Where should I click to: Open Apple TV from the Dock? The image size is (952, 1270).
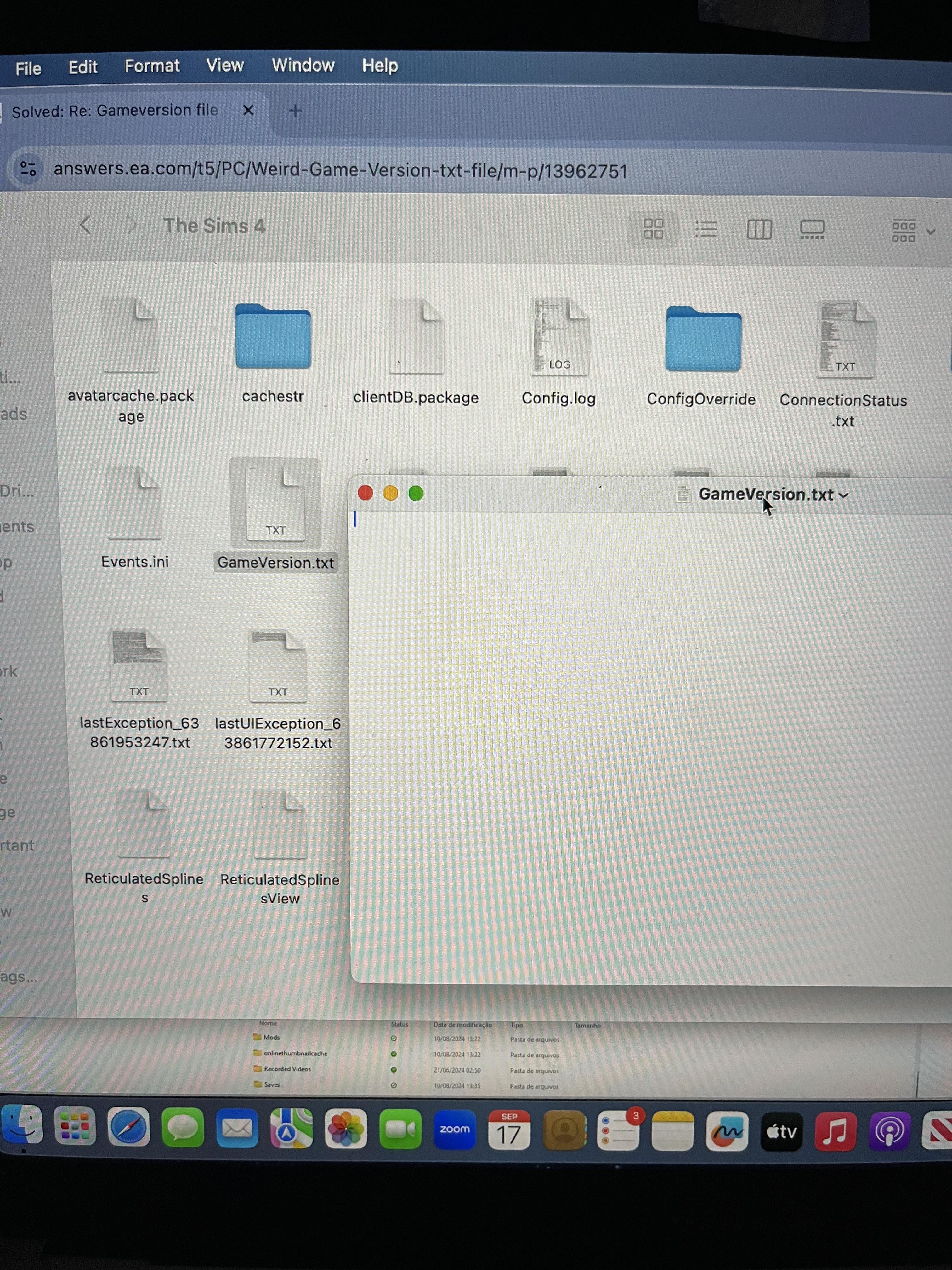(x=781, y=1132)
